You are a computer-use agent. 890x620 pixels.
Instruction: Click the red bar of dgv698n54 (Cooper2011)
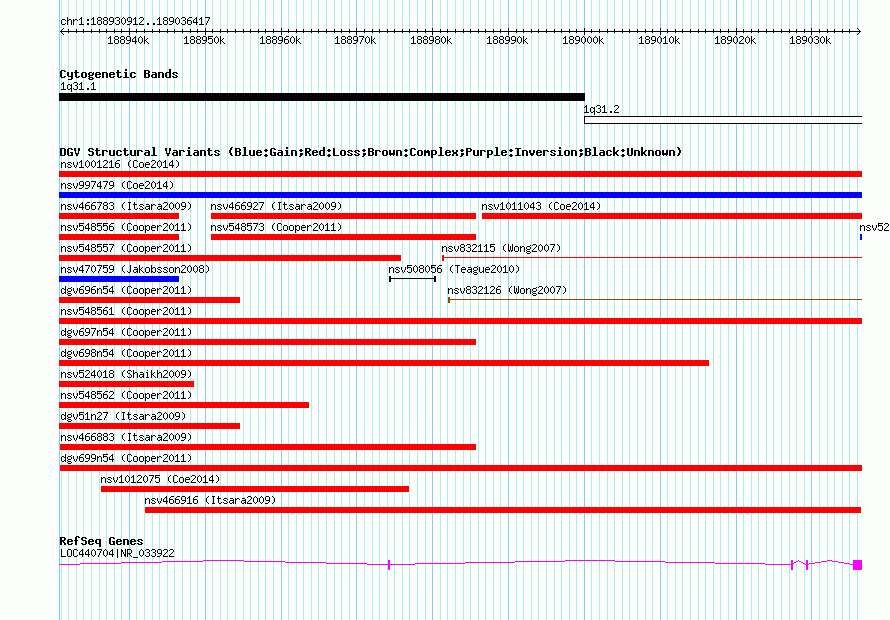384,363
